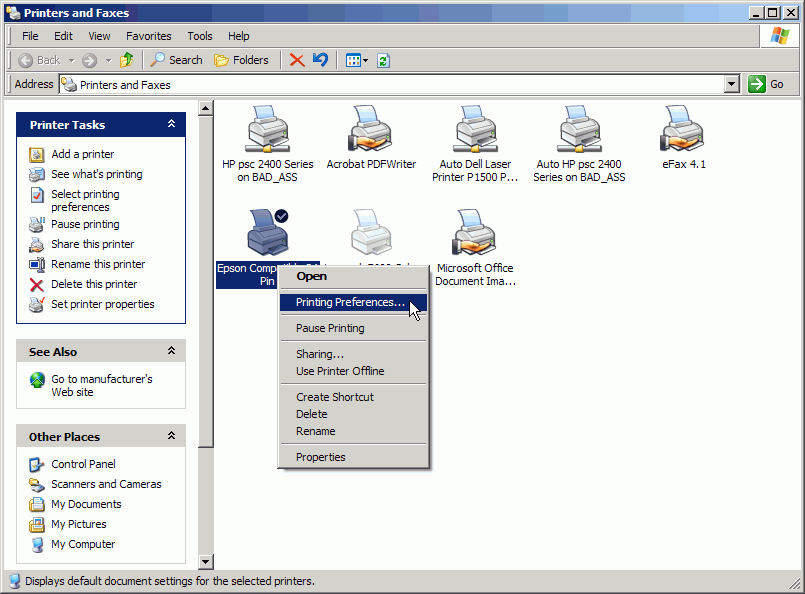The image size is (805, 594).
Task: Select the eFax 4.1 printer icon
Action: pos(682,129)
